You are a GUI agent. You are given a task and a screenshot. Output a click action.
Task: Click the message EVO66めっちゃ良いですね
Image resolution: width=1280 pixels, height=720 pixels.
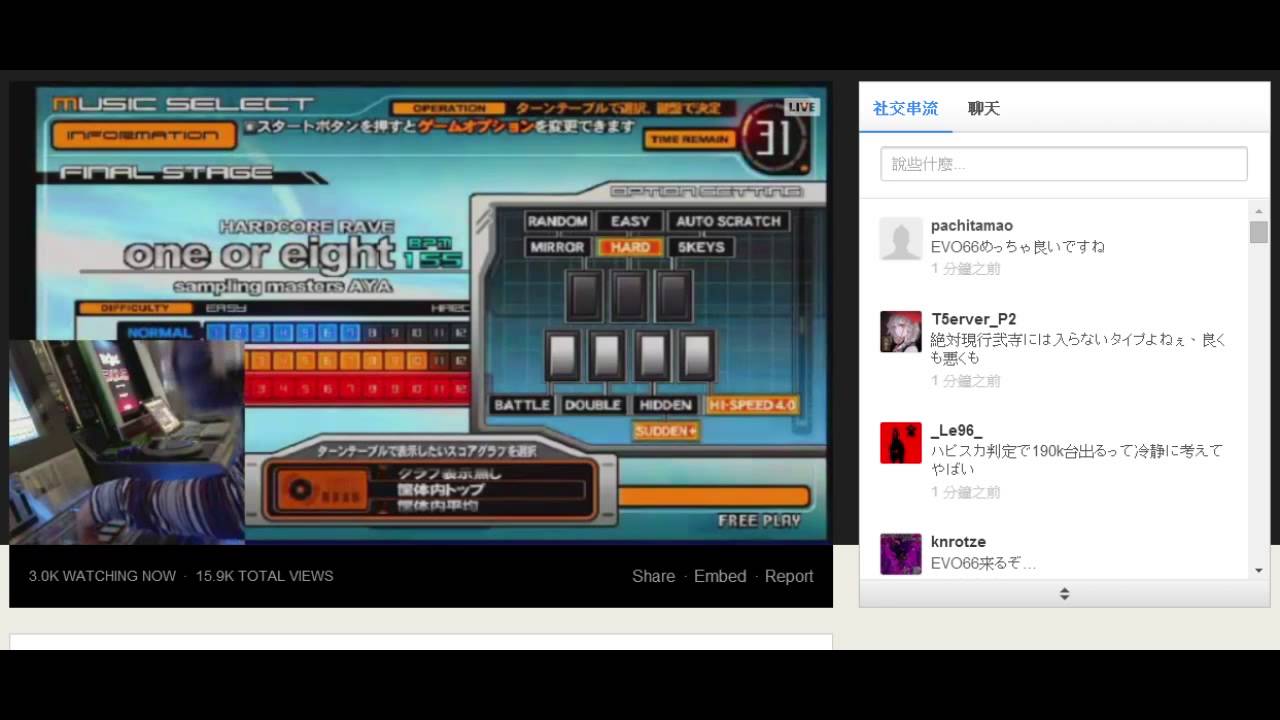[1018, 247]
